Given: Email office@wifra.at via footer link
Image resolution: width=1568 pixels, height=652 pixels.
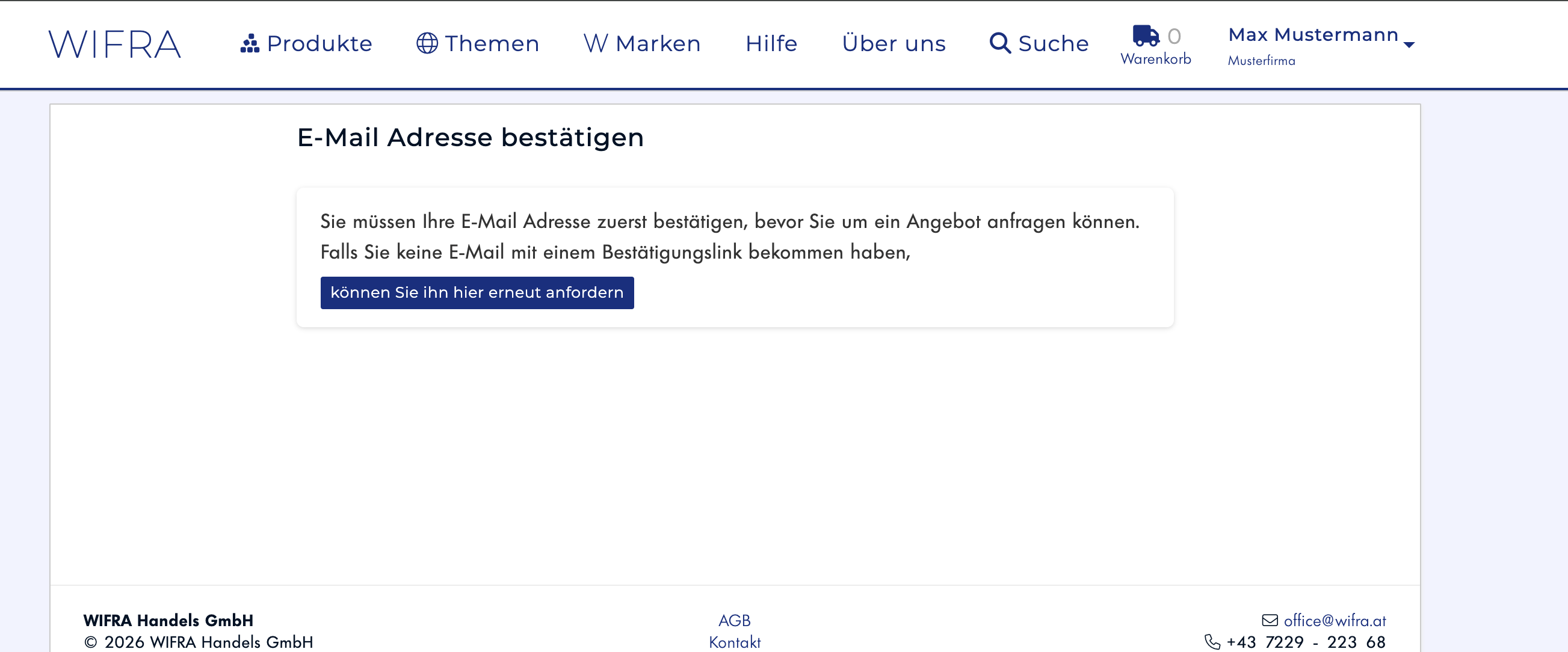Looking at the screenshot, I should [1334, 620].
